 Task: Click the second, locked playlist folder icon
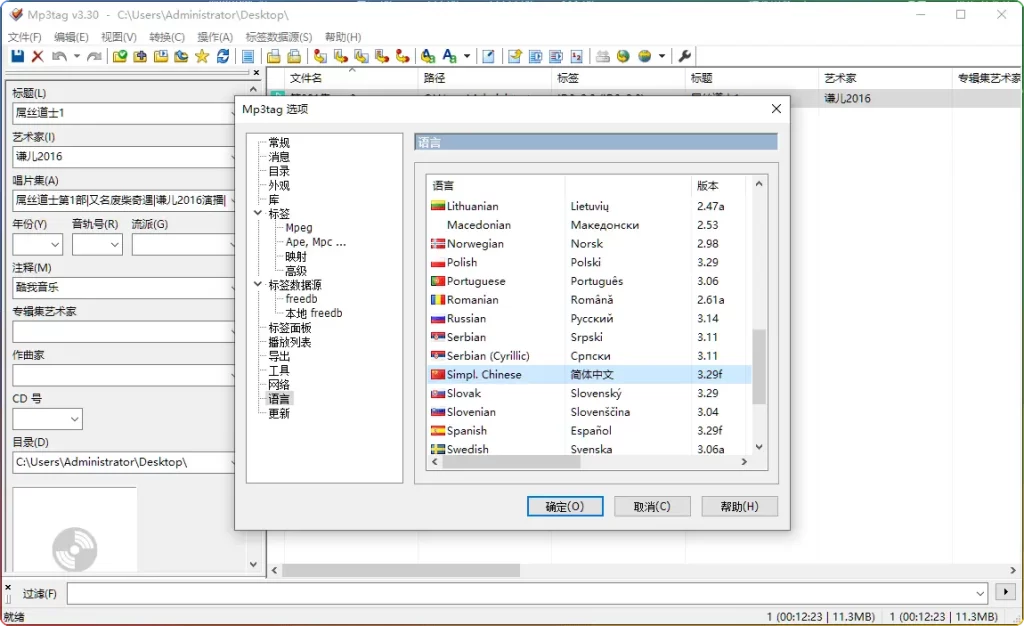pyautogui.click(x=294, y=56)
